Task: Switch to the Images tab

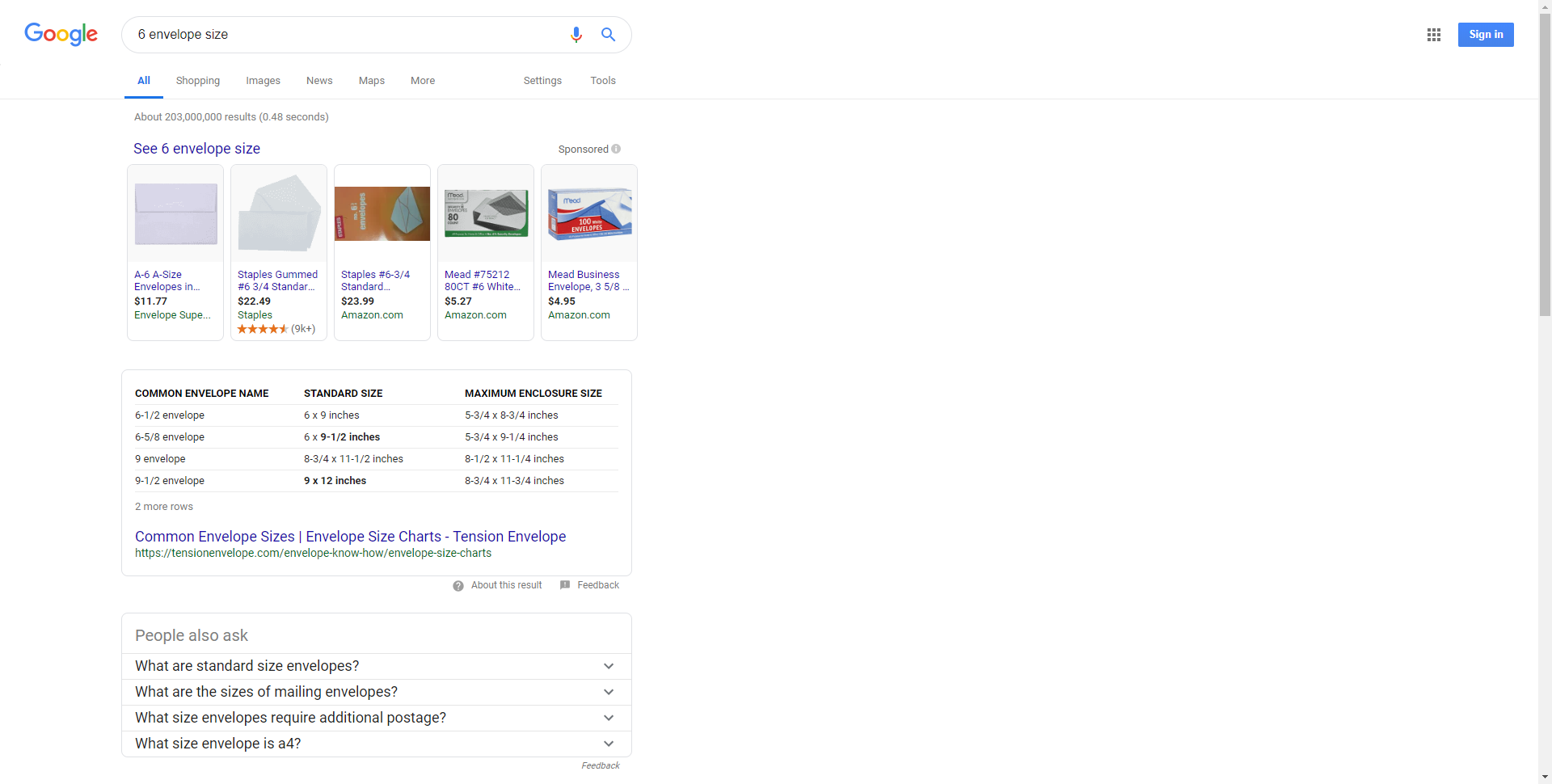Action: click(263, 81)
